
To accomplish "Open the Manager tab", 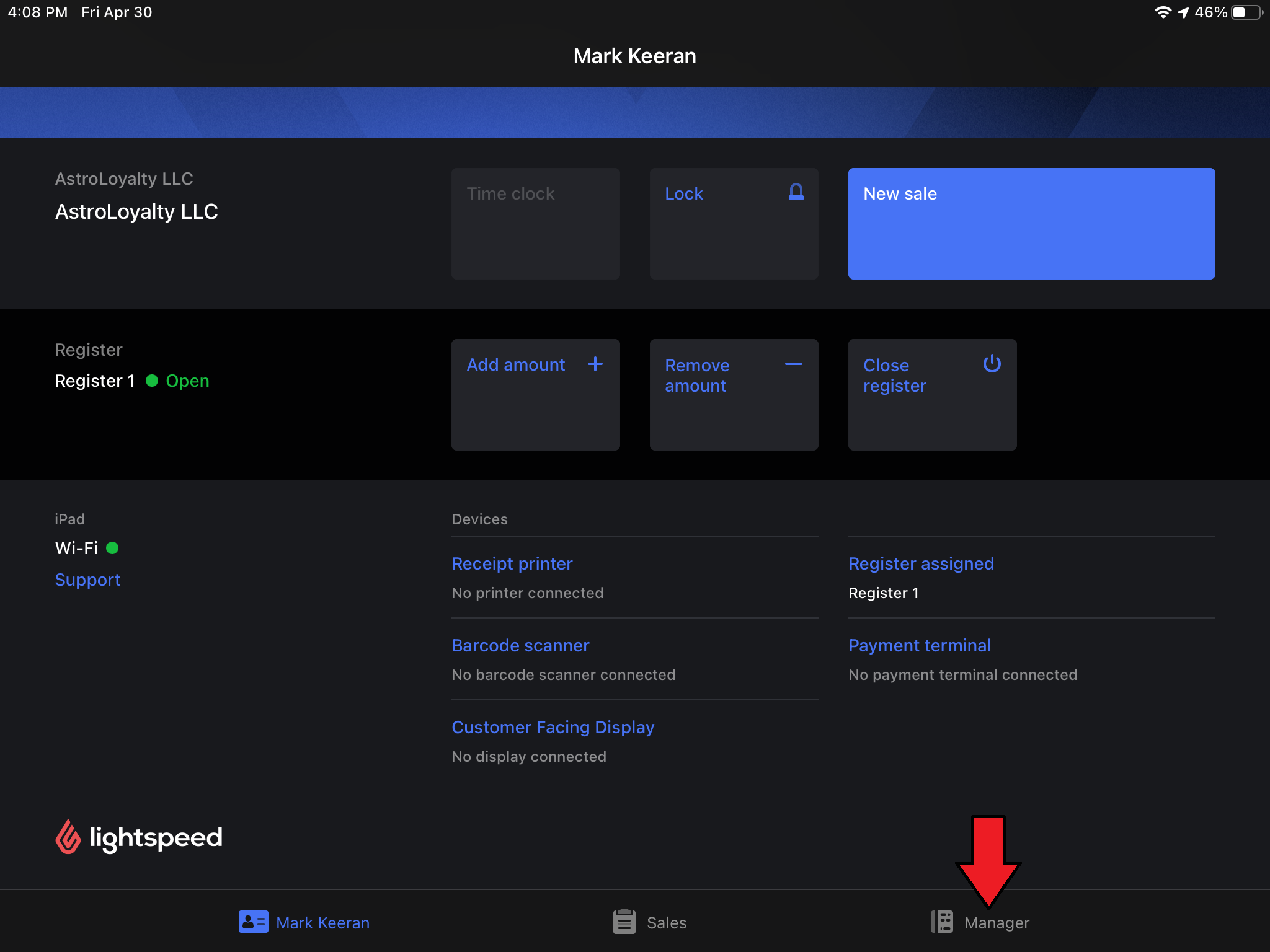I will 996,923.
